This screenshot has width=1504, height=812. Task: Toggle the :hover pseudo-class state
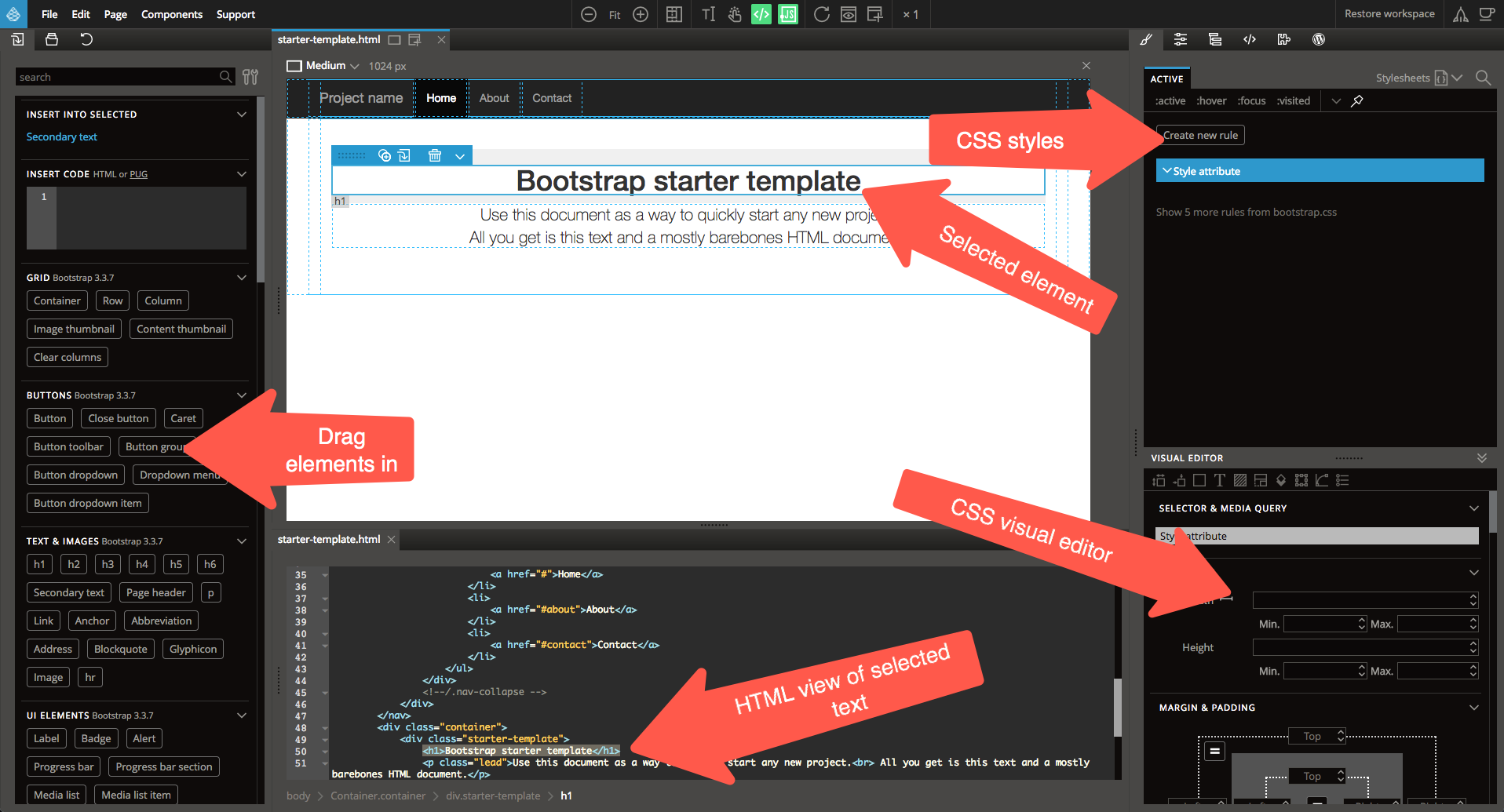tap(1211, 100)
